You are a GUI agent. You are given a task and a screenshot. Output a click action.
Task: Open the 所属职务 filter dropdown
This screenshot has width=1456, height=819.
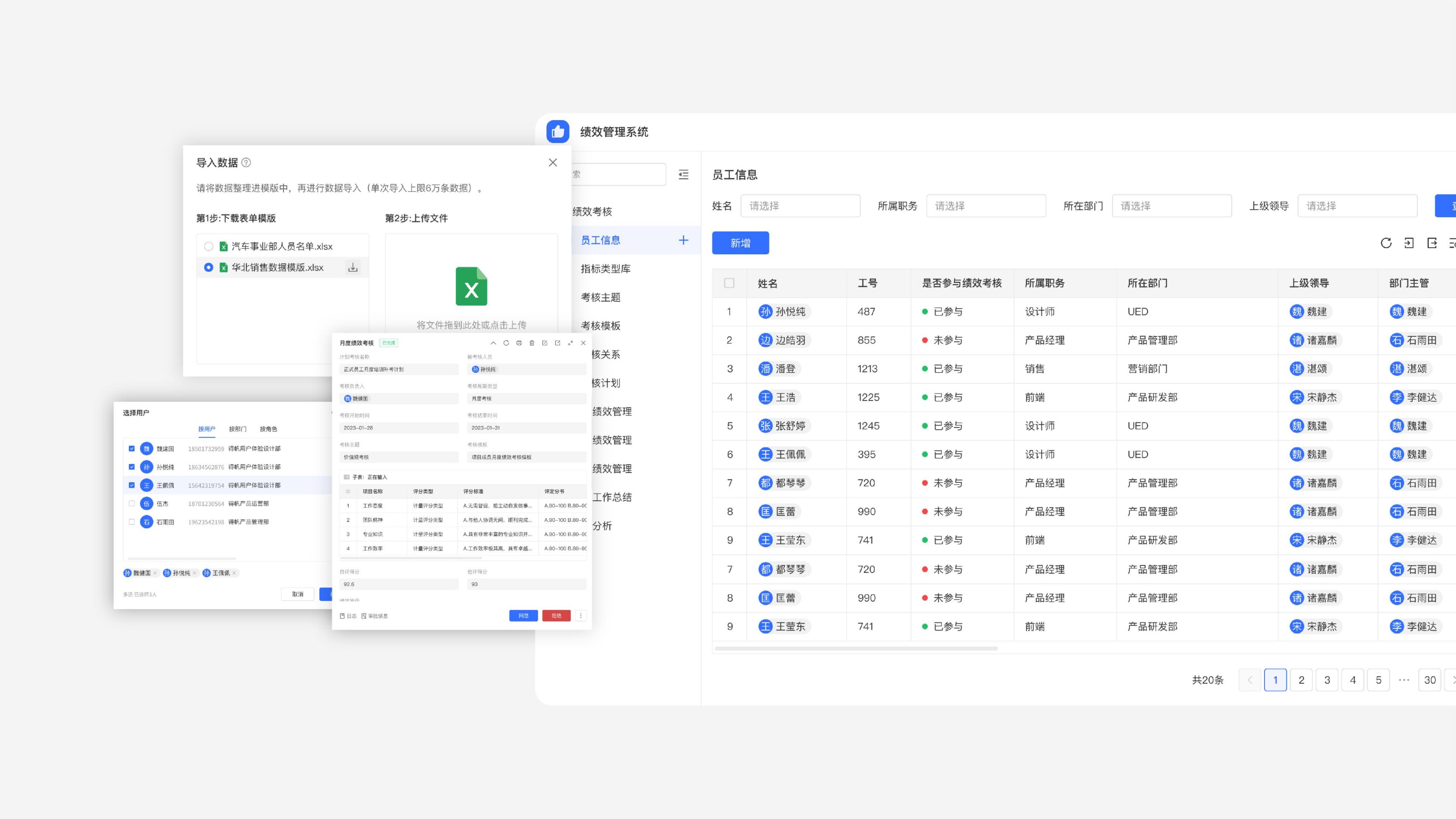986,206
